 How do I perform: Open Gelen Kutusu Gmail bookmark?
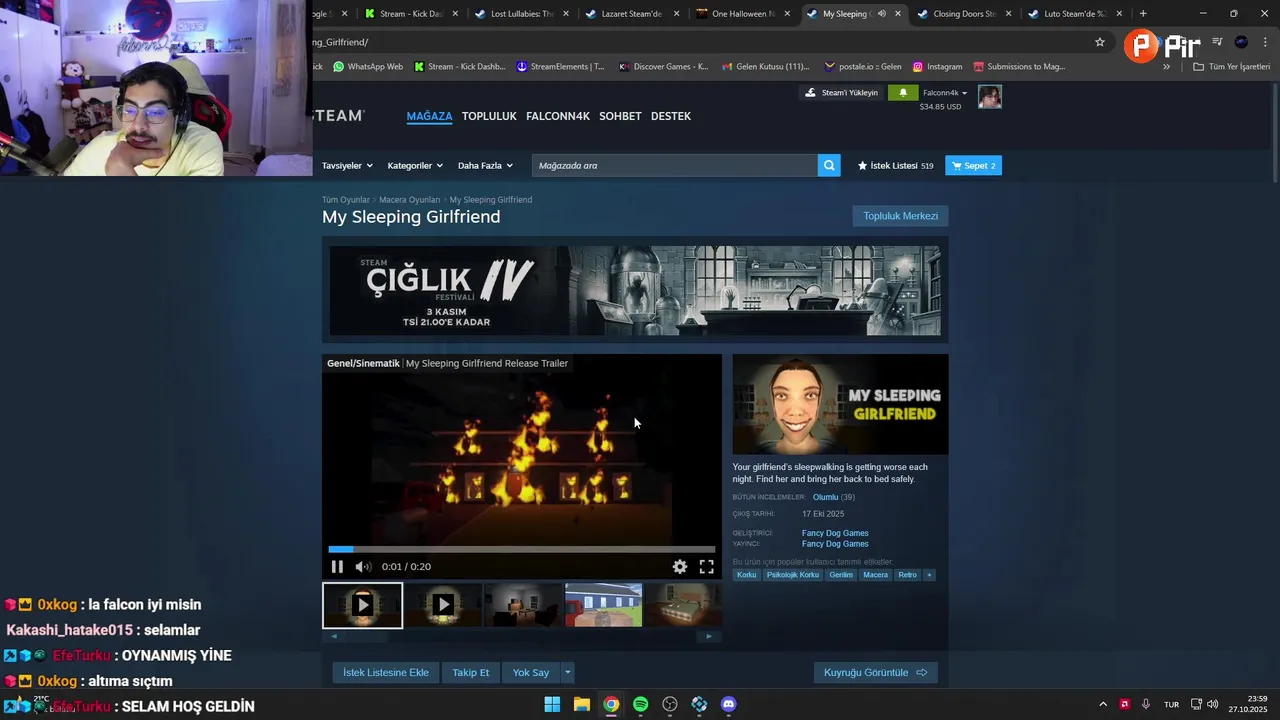click(x=765, y=67)
